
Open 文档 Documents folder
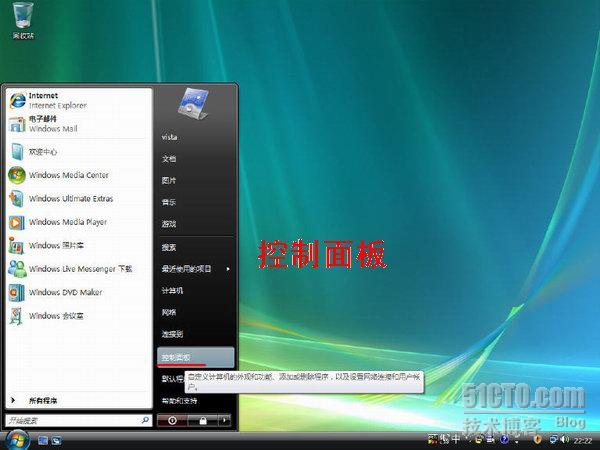[195, 159]
